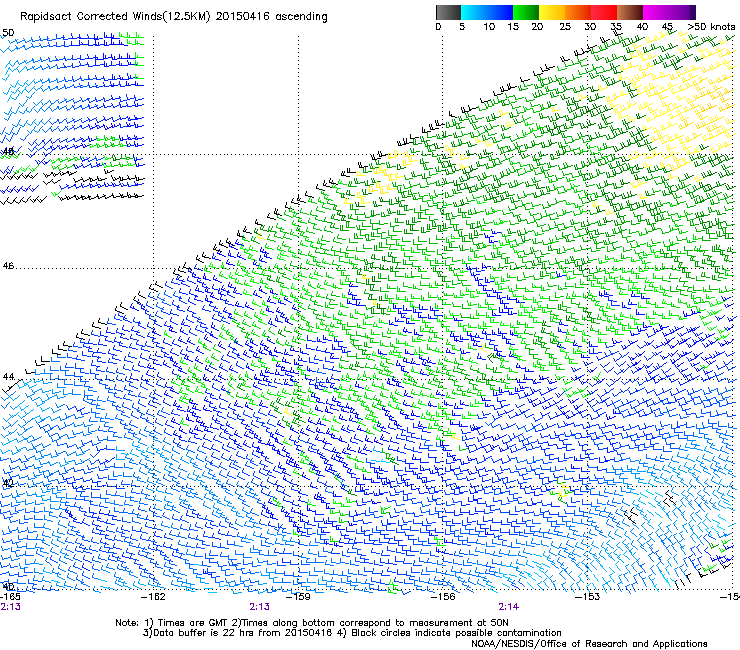Click the longitude label -162
The width and height of the screenshot is (740, 650).
point(154,597)
